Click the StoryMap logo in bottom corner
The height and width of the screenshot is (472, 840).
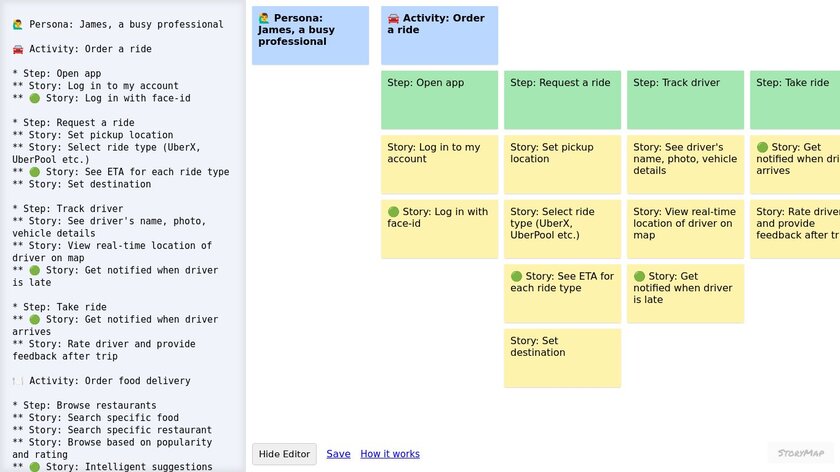(800, 453)
